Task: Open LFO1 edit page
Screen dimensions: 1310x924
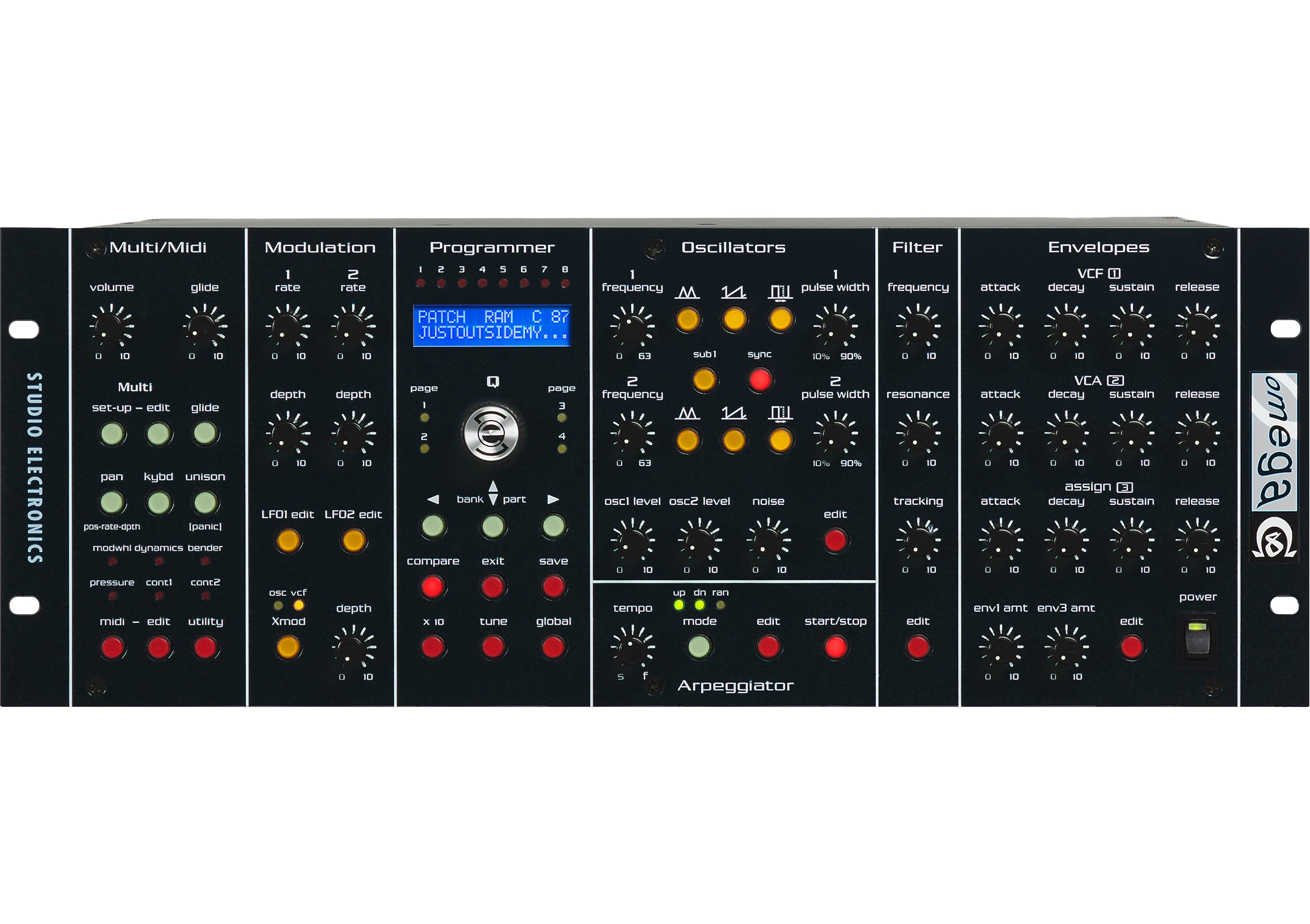Action: [x=288, y=540]
